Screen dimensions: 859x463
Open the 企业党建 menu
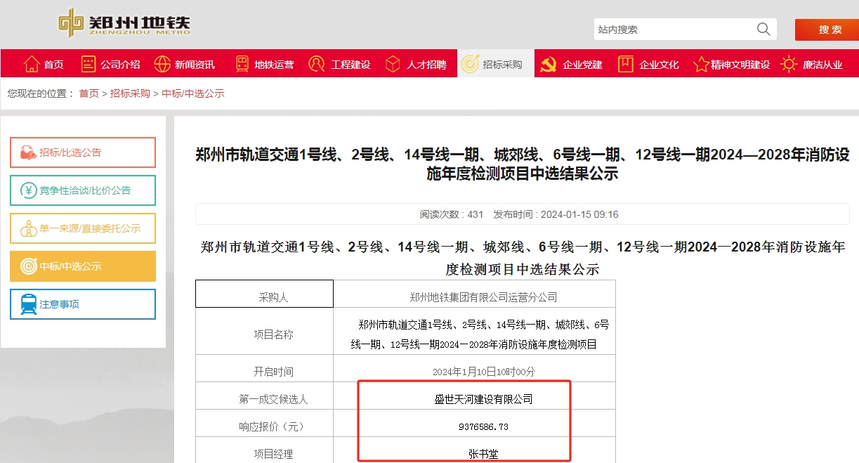pos(571,64)
